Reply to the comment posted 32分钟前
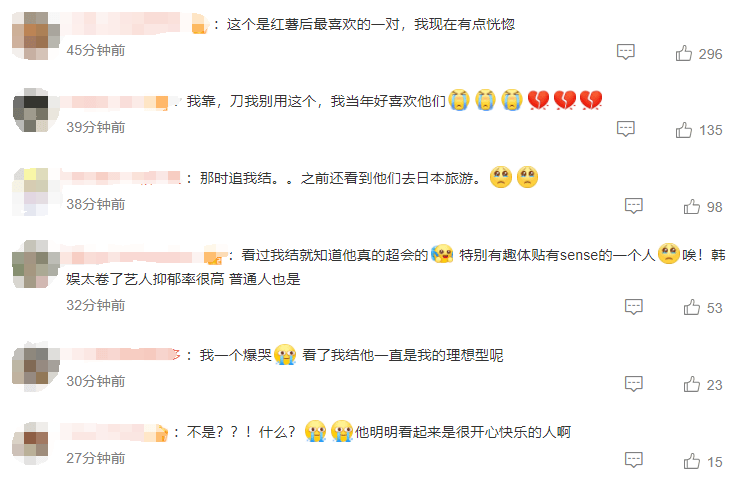Image resolution: width=738 pixels, height=483 pixels. click(x=634, y=306)
